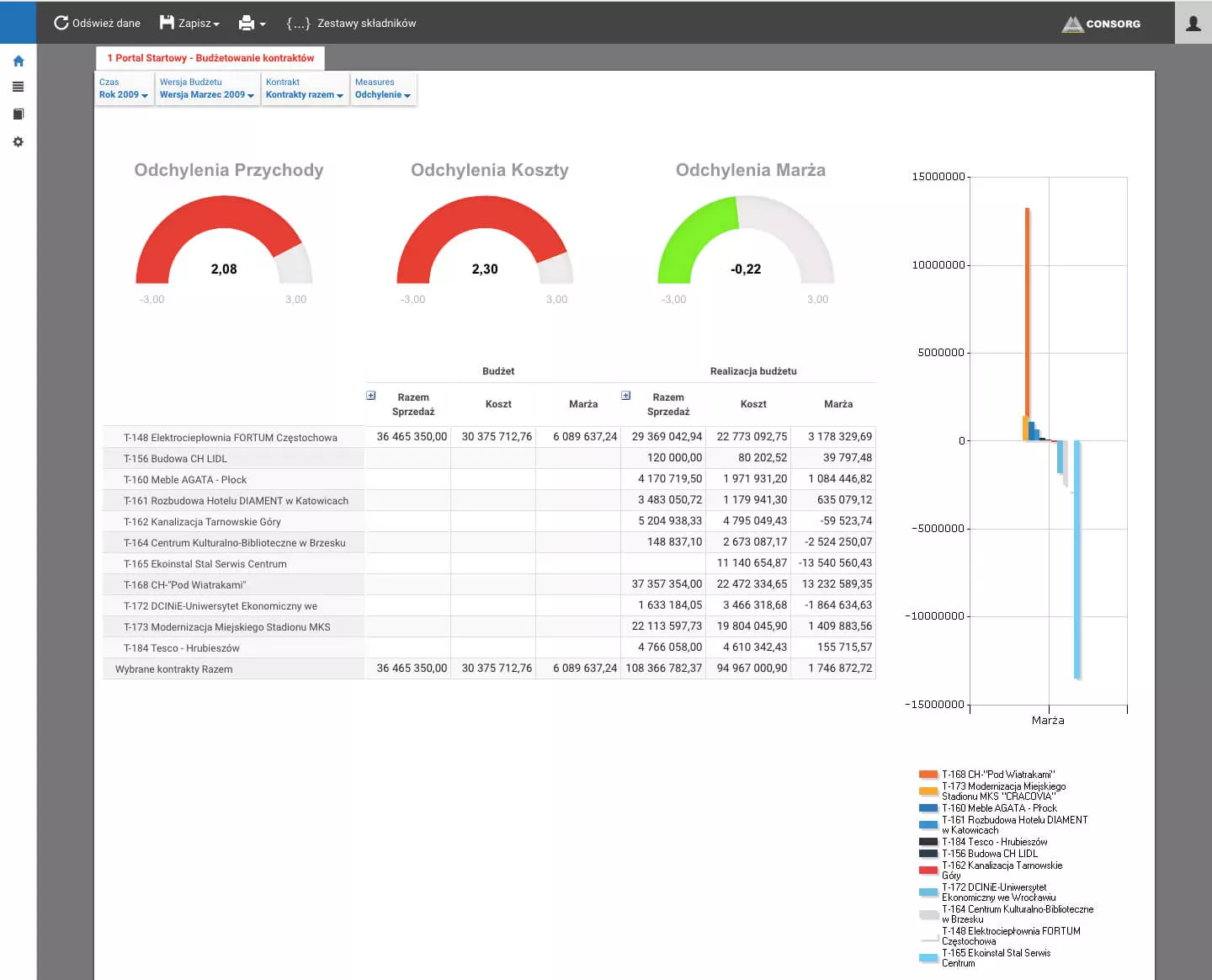
Task: Click the Odchylenia Przychody gauge
Action: pos(224,240)
